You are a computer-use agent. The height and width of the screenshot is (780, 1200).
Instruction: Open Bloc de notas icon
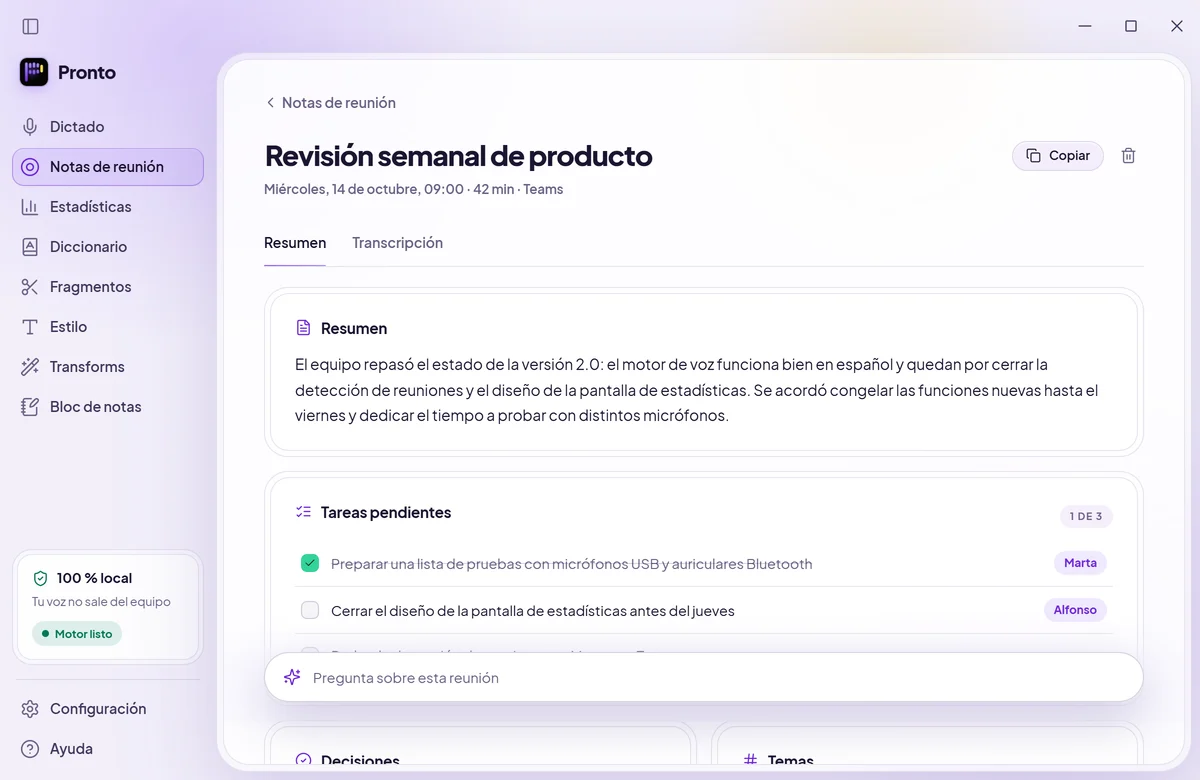pyautogui.click(x=30, y=407)
